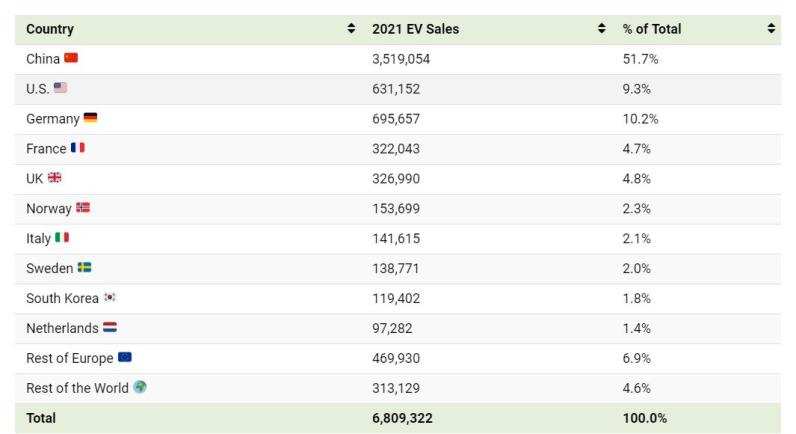This screenshot has width=796, height=434.
Task: Click the Norway flag icon
Action: tap(83, 208)
